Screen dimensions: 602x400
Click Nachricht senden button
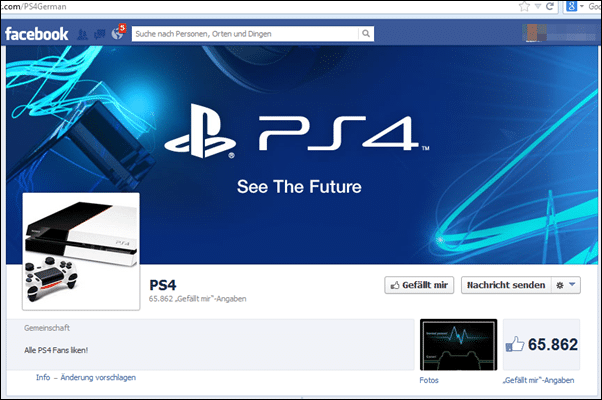coord(506,285)
